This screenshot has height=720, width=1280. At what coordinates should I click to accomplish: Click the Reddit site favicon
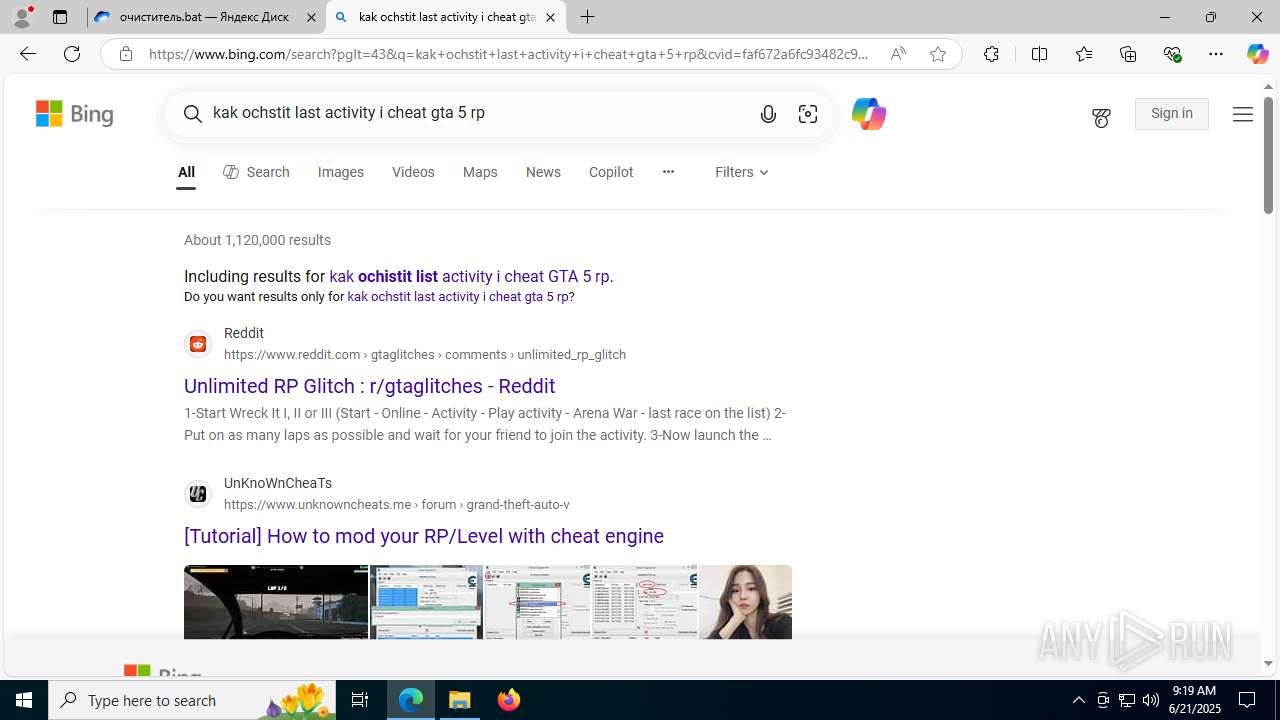198,344
